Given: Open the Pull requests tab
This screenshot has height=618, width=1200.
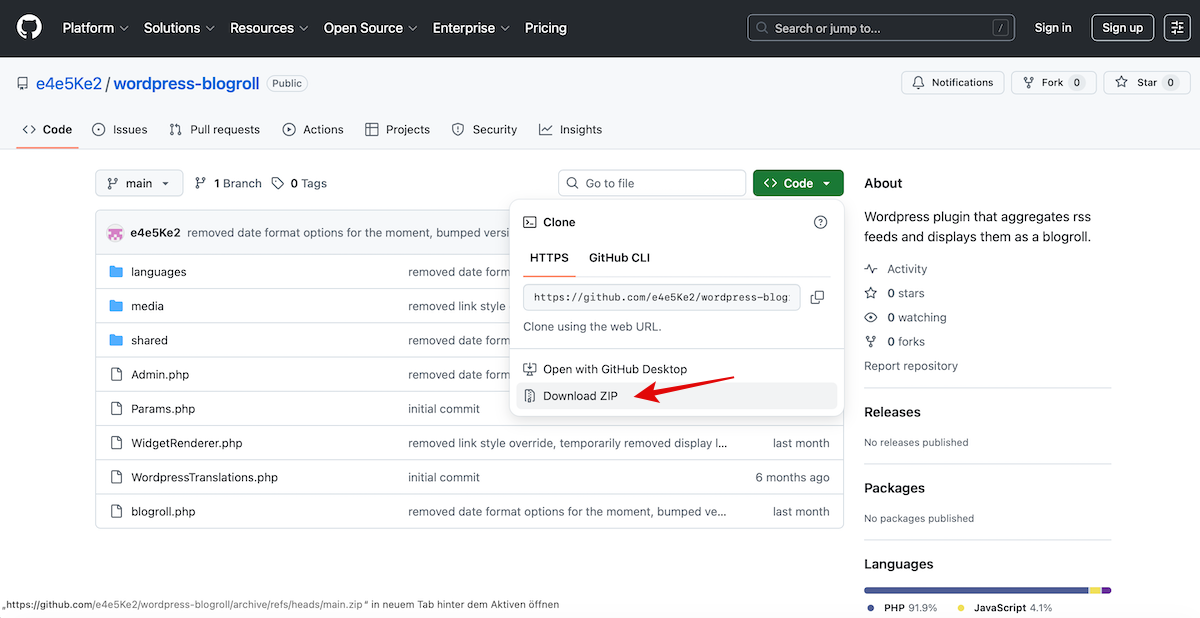Looking at the screenshot, I should (214, 130).
